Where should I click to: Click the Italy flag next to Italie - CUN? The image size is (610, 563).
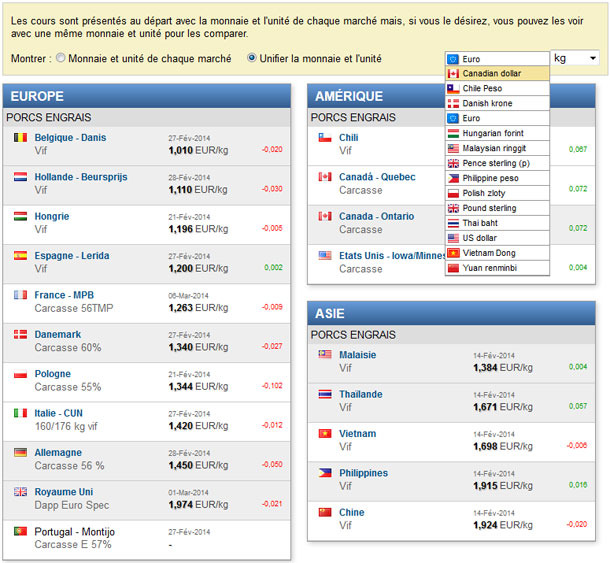coord(20,412)
